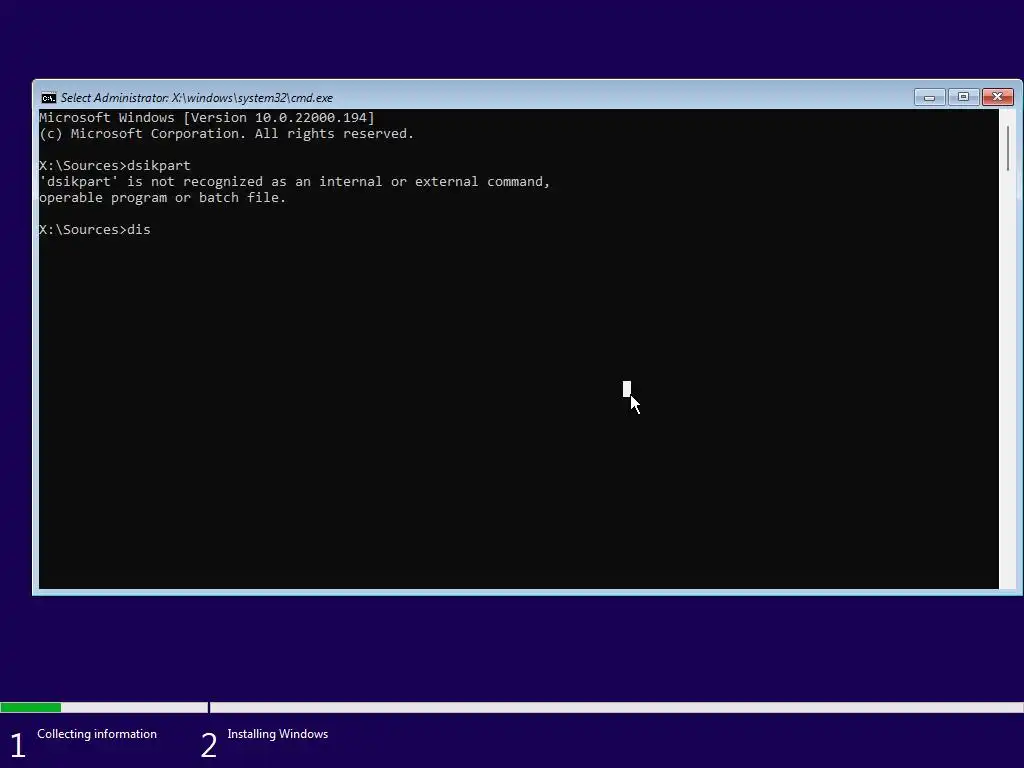Close the cmd.exe window
The height and width of the screenshot is (768, 1024).
point(997,97)
